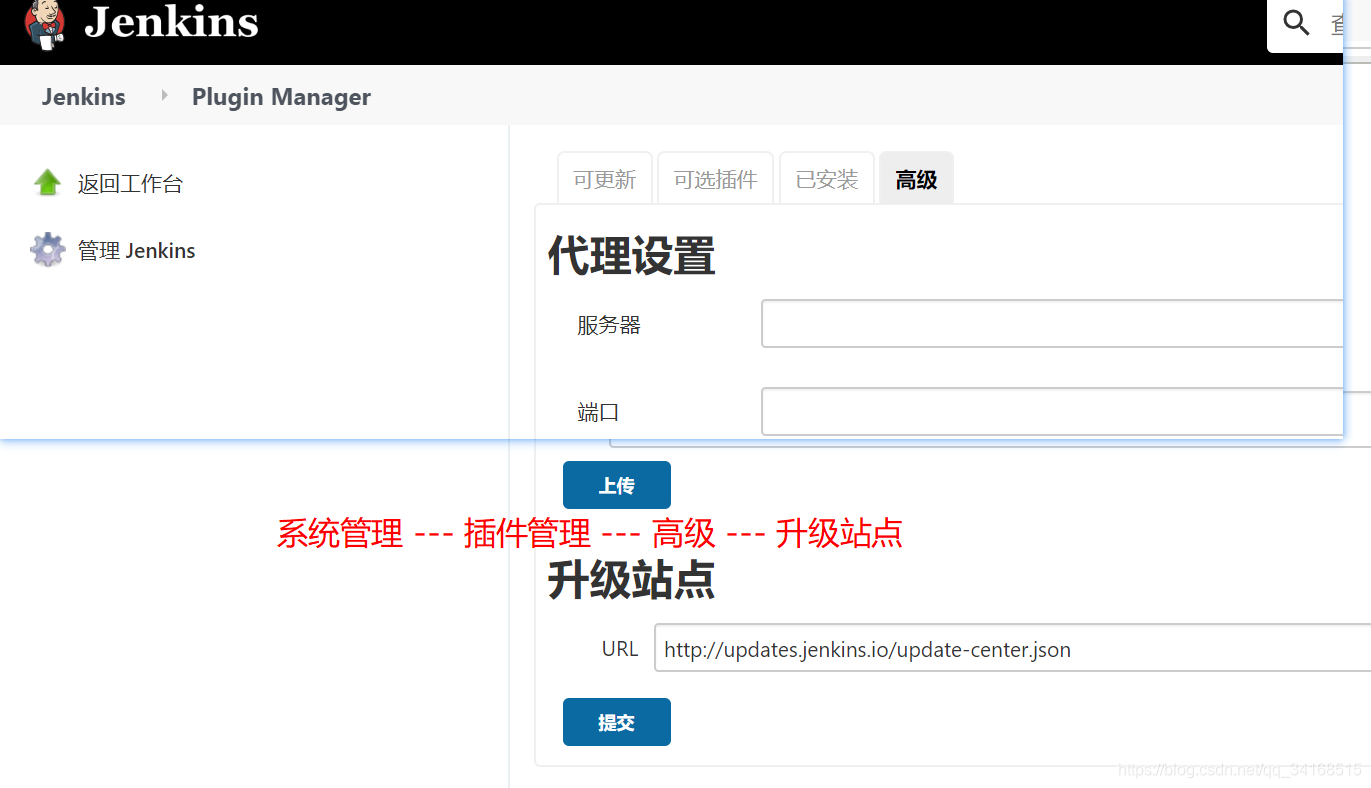Click the 提交 button
The image size is (1371, 788).
coord(617,722)
